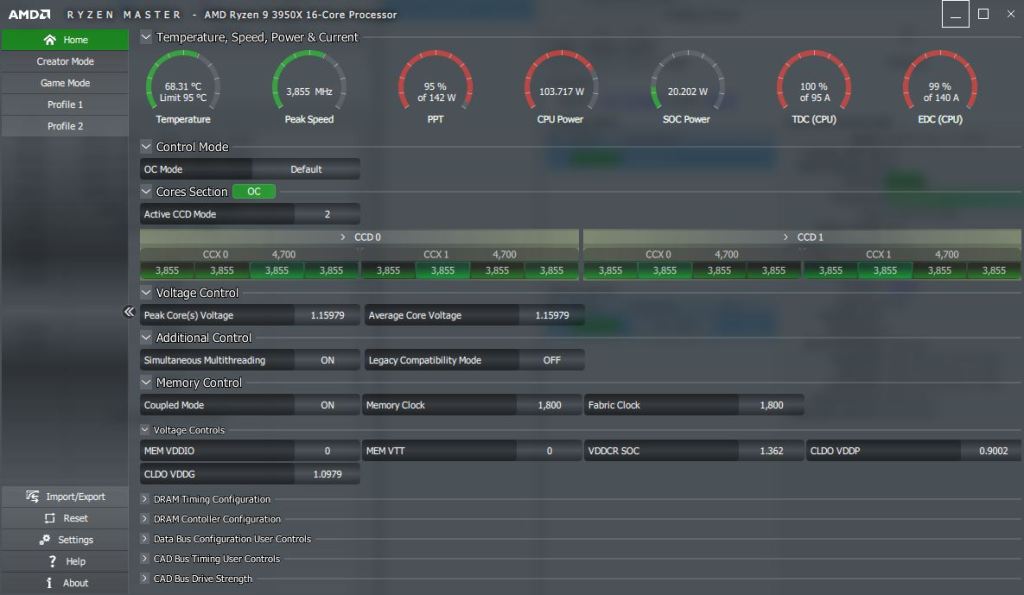Expand DRAM Timing Configuration section

[x=145, y=499]
